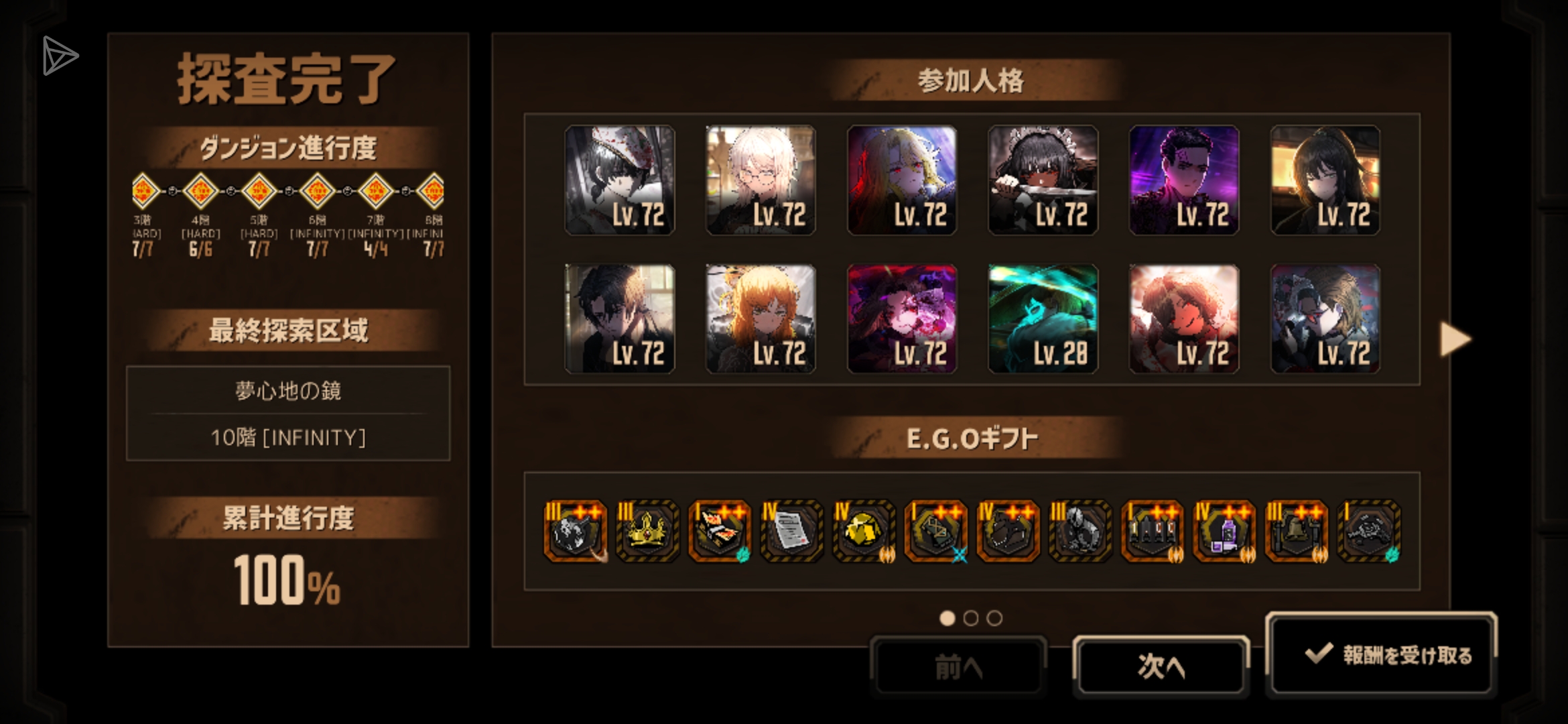This screenshot has height=724, width=1568.
Task: Select the purple-lit man identity portrait
Action: pyautogui.click(x=1184, y=180)
